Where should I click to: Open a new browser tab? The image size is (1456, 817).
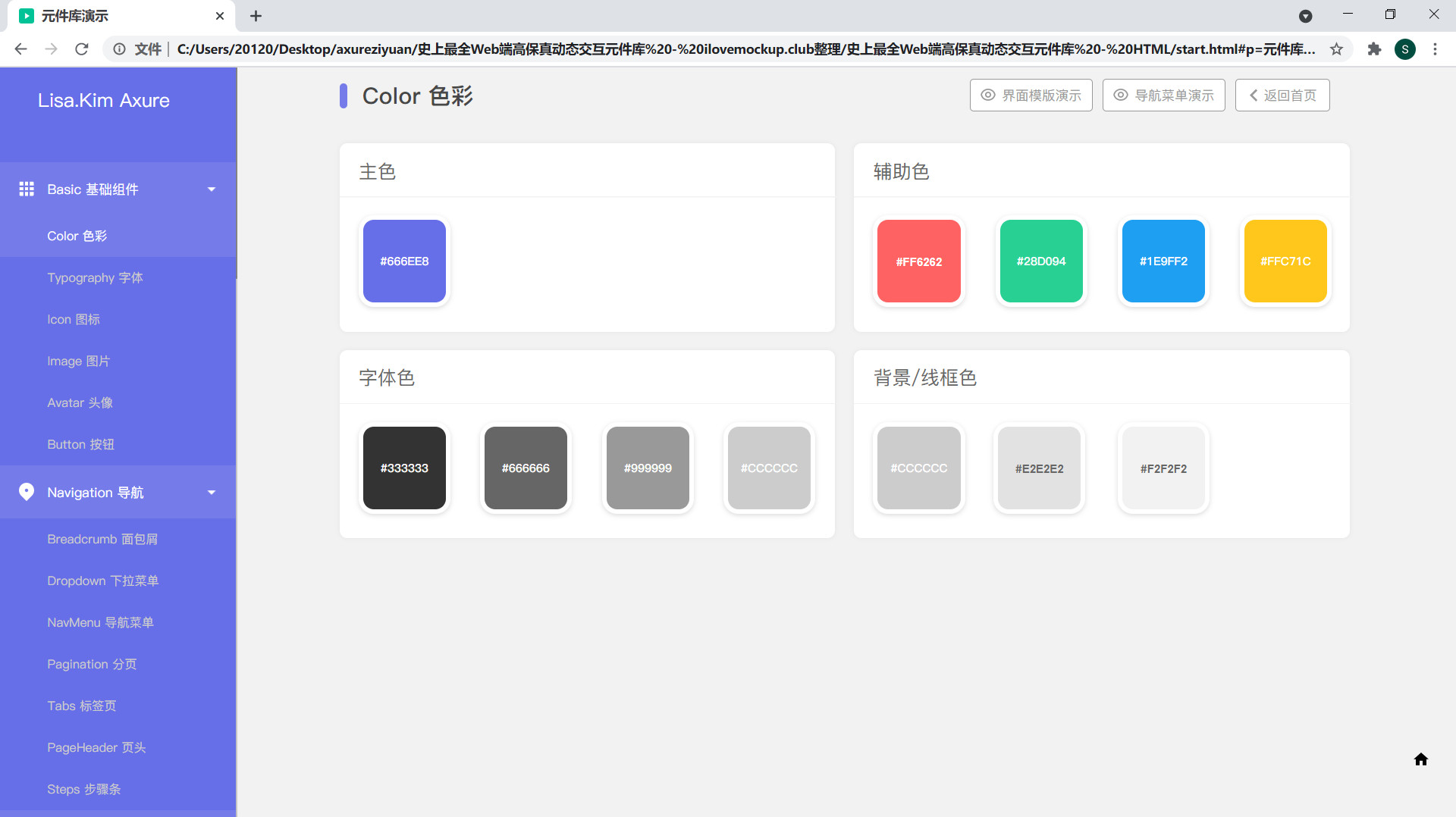[x=256, y=16]
